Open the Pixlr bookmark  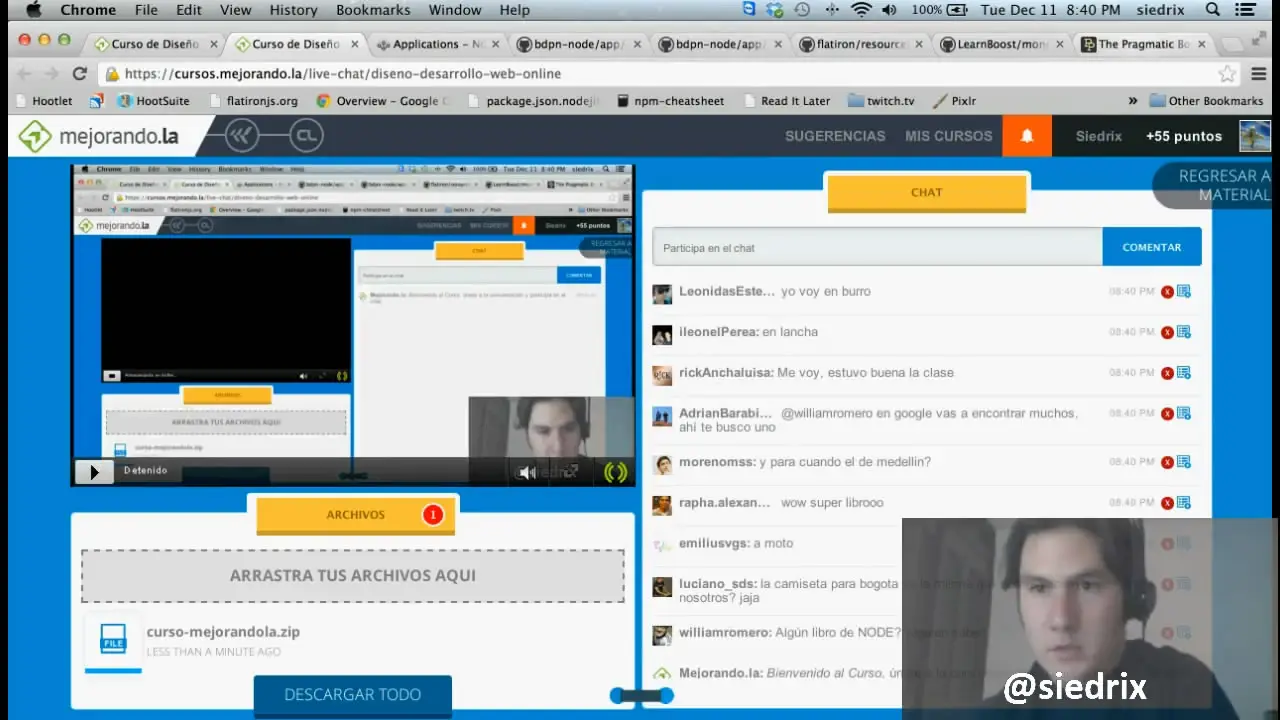click(x=955, y=101)
